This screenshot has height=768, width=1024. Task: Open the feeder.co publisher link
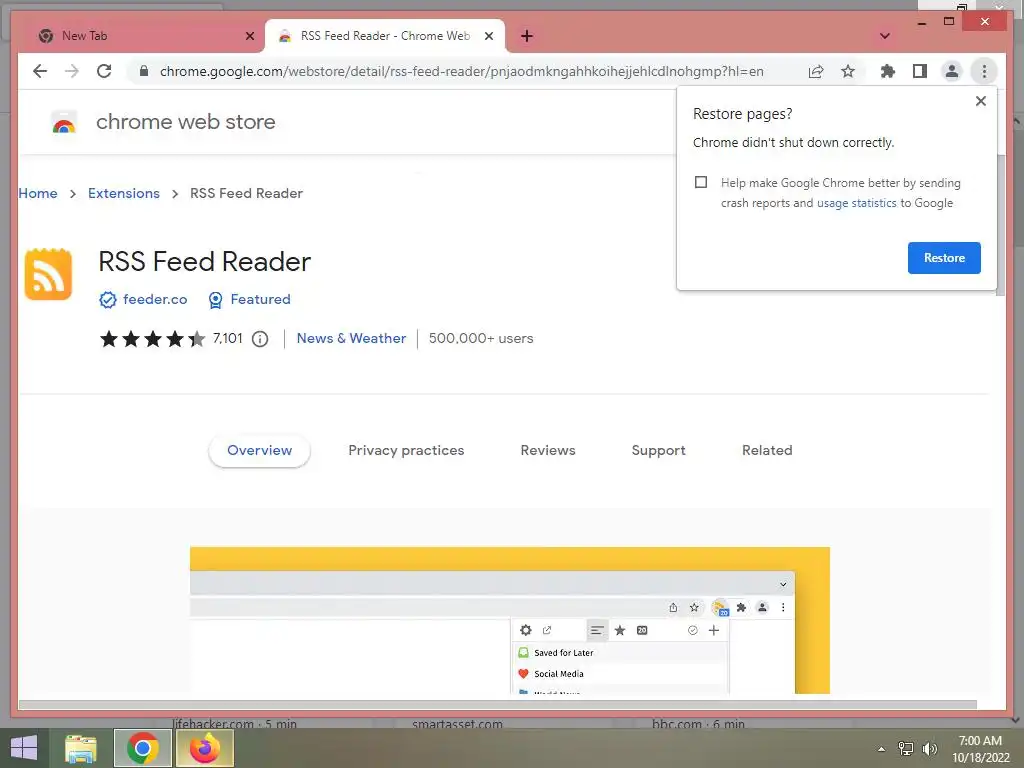tap(155, 299)
